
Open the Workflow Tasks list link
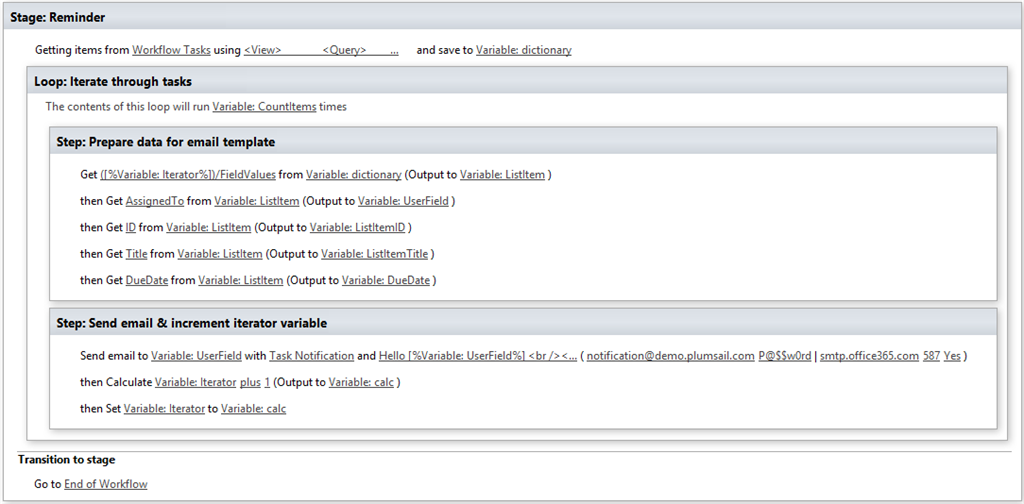(171, 50)
